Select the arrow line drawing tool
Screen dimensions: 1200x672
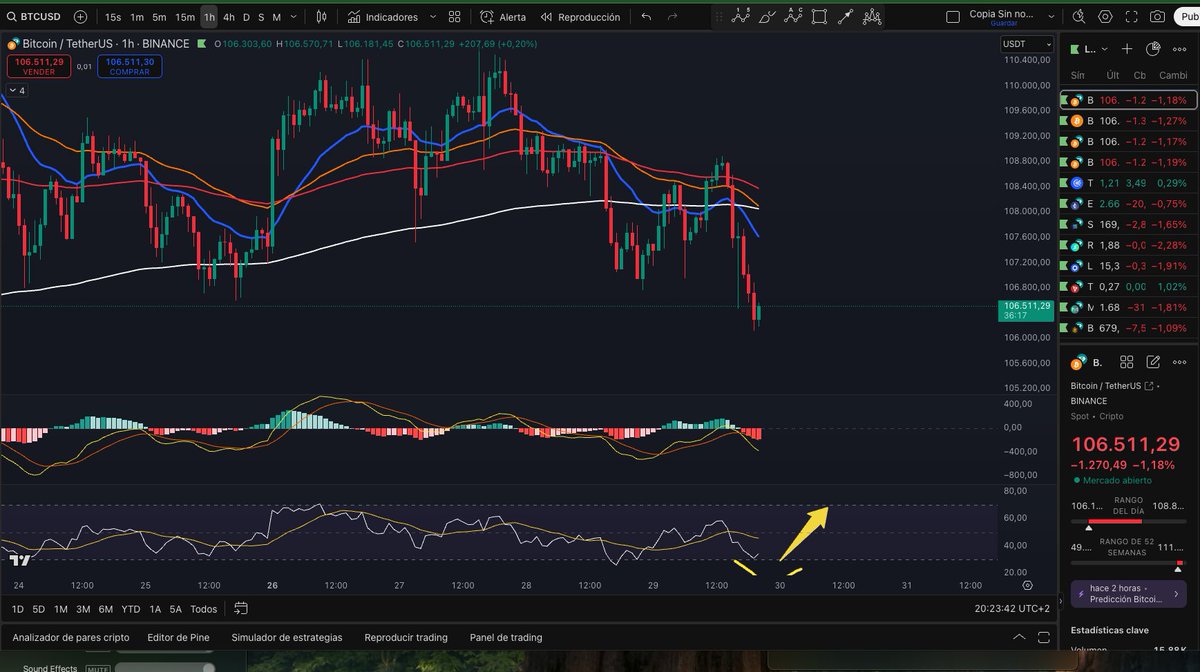tap(845, 16)
